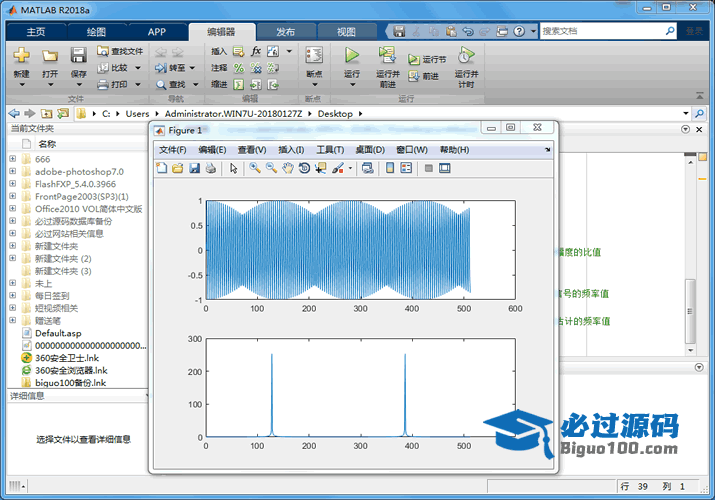Click Figure 1 insert colorbar icon
Screen dimensions: 715x500
[390, 168]
